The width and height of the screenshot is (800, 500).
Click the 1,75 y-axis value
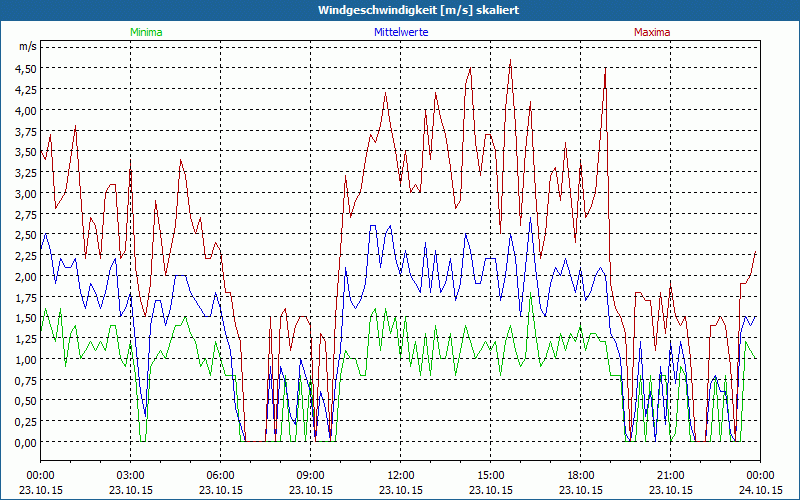click(26, 297)
